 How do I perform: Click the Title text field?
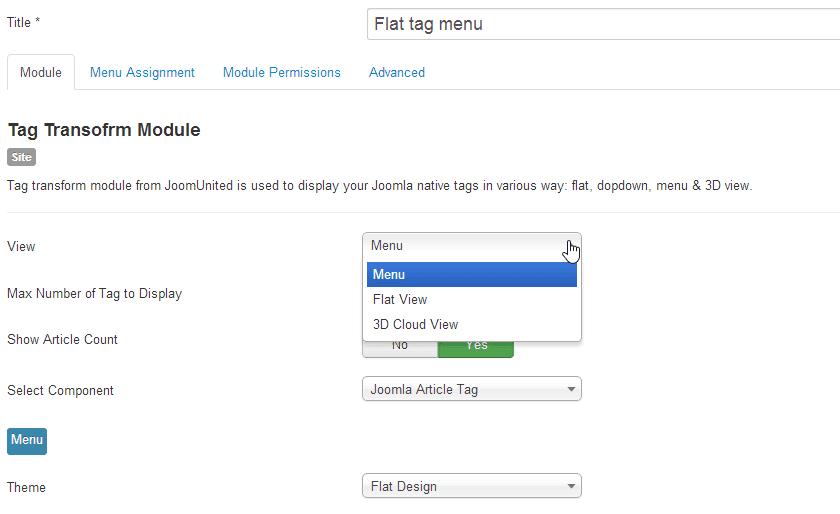point(603,24)
